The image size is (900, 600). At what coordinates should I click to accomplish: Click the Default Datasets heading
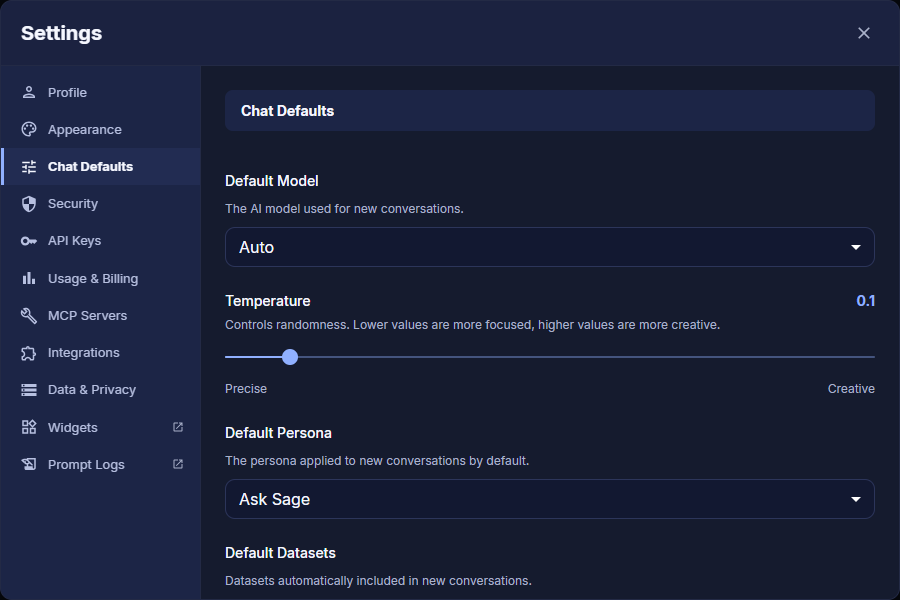tap(280, 553)
